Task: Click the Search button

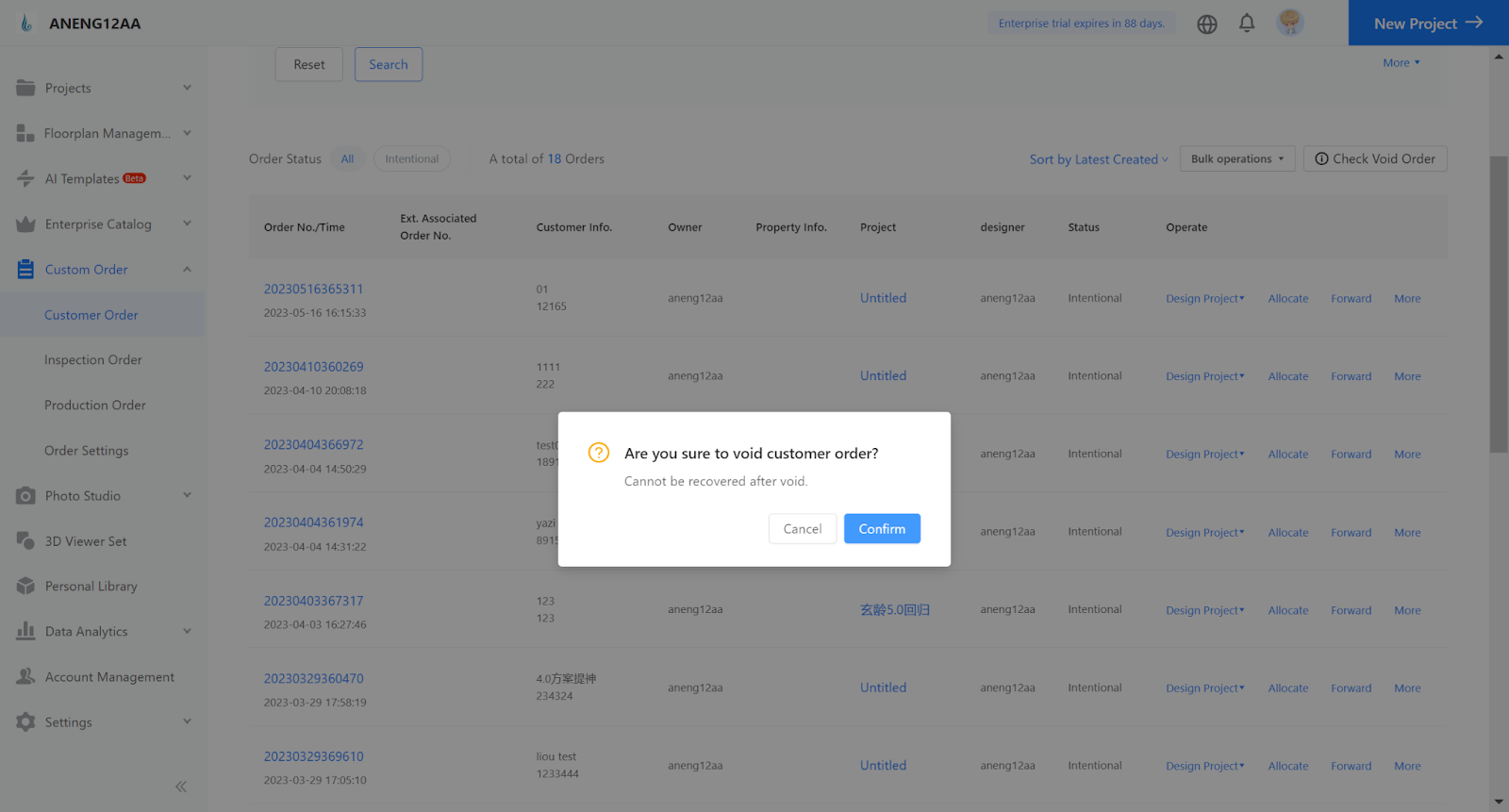Action: 389,64
